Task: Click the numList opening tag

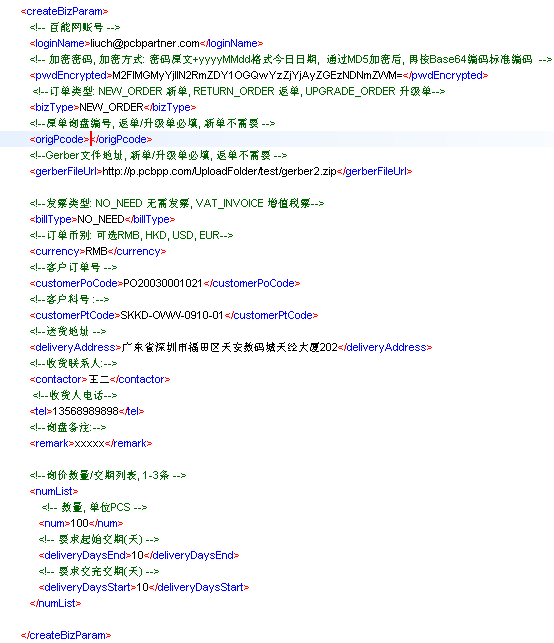Action: tap(54, 491)
